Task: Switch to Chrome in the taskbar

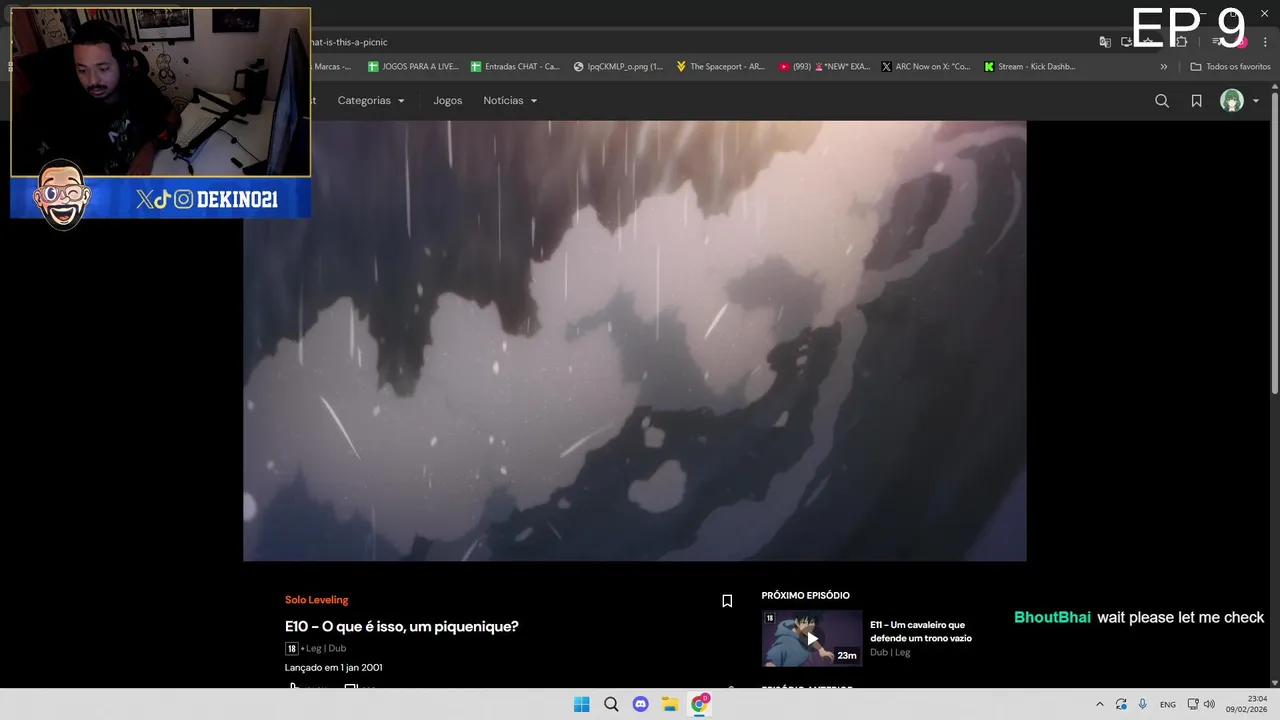Action: pos(699,704)
